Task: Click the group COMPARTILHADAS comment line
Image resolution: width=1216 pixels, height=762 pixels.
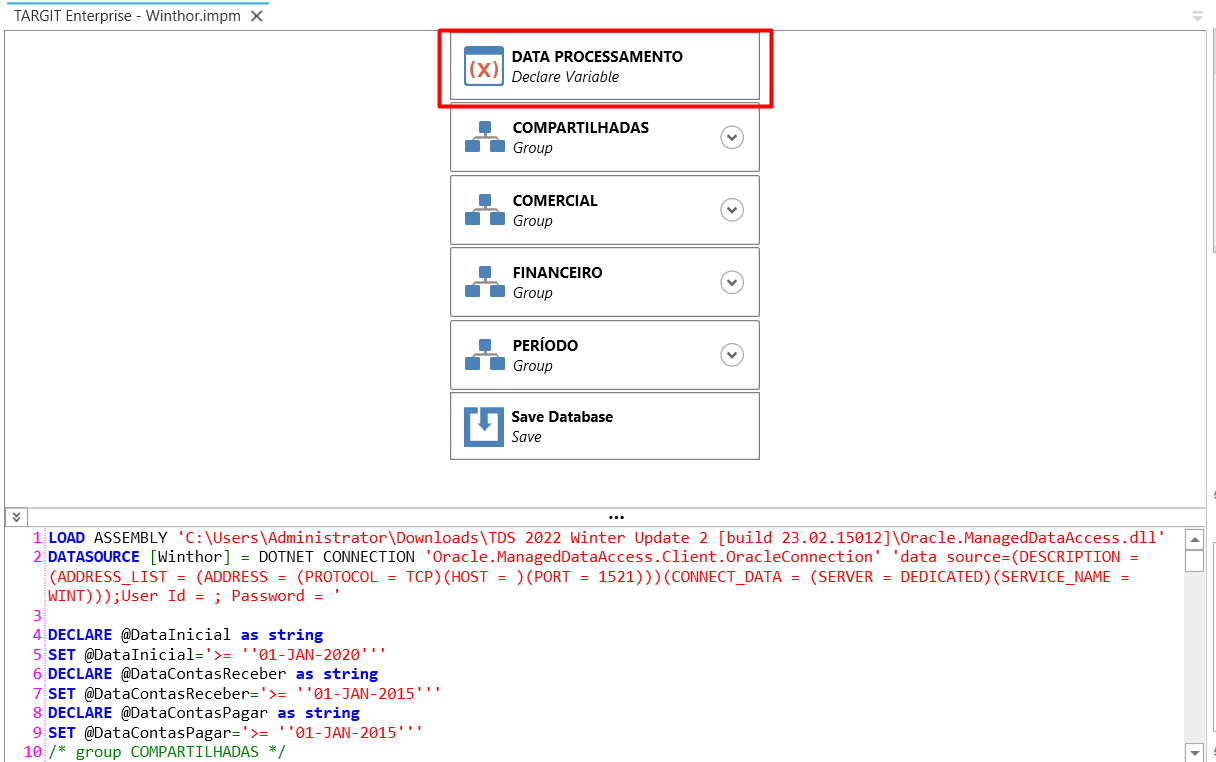Action: pyautogui.click(x=167, y=752)
